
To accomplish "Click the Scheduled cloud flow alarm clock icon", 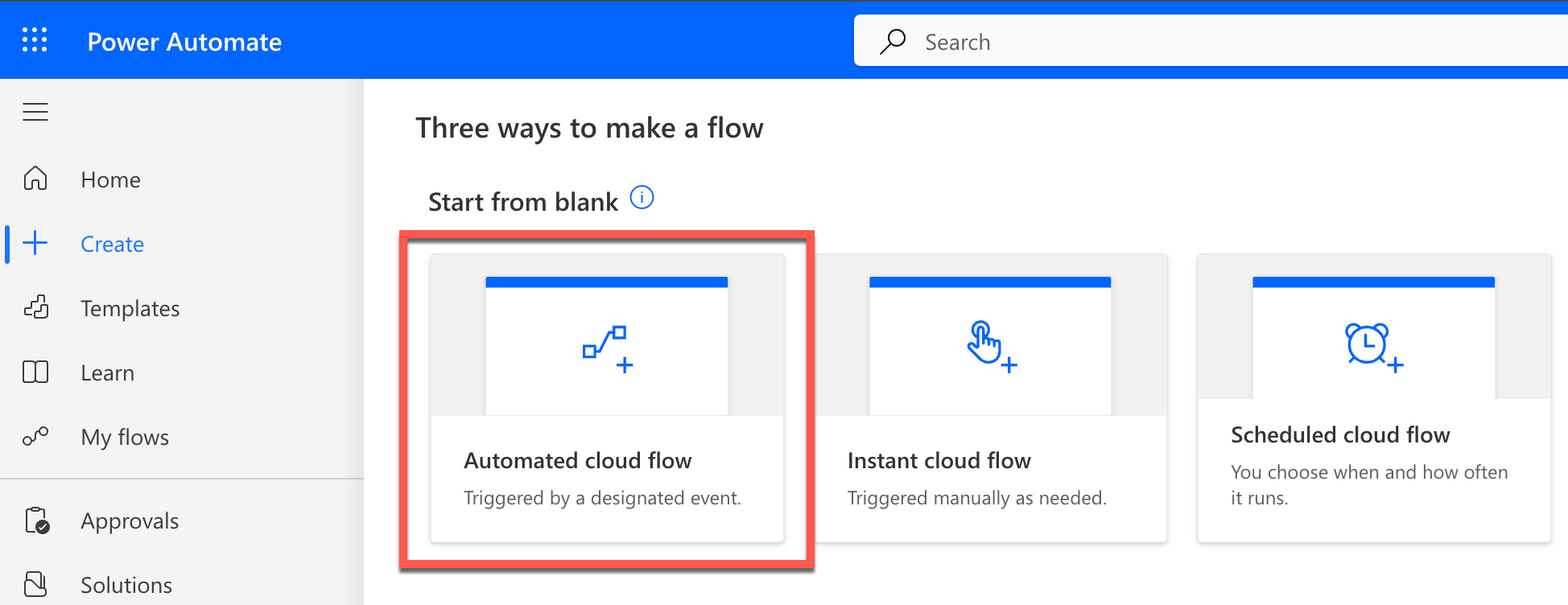I will pyautogui.click(x=1375, y=348).
